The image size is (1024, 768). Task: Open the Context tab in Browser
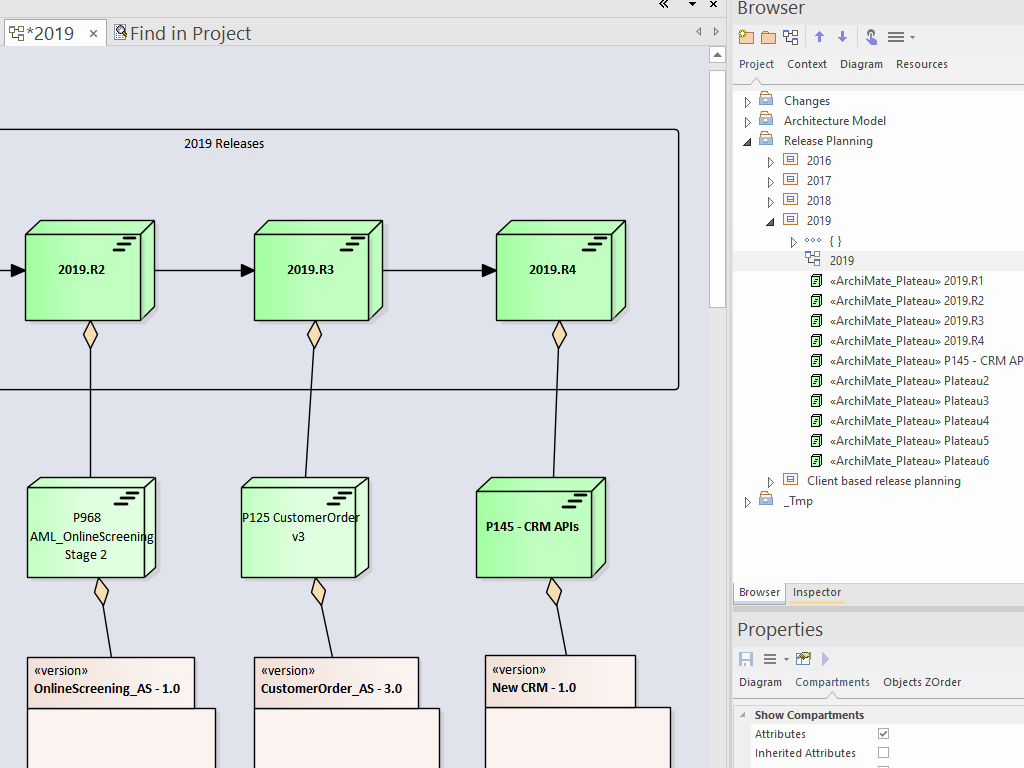(x=807, y=64)
